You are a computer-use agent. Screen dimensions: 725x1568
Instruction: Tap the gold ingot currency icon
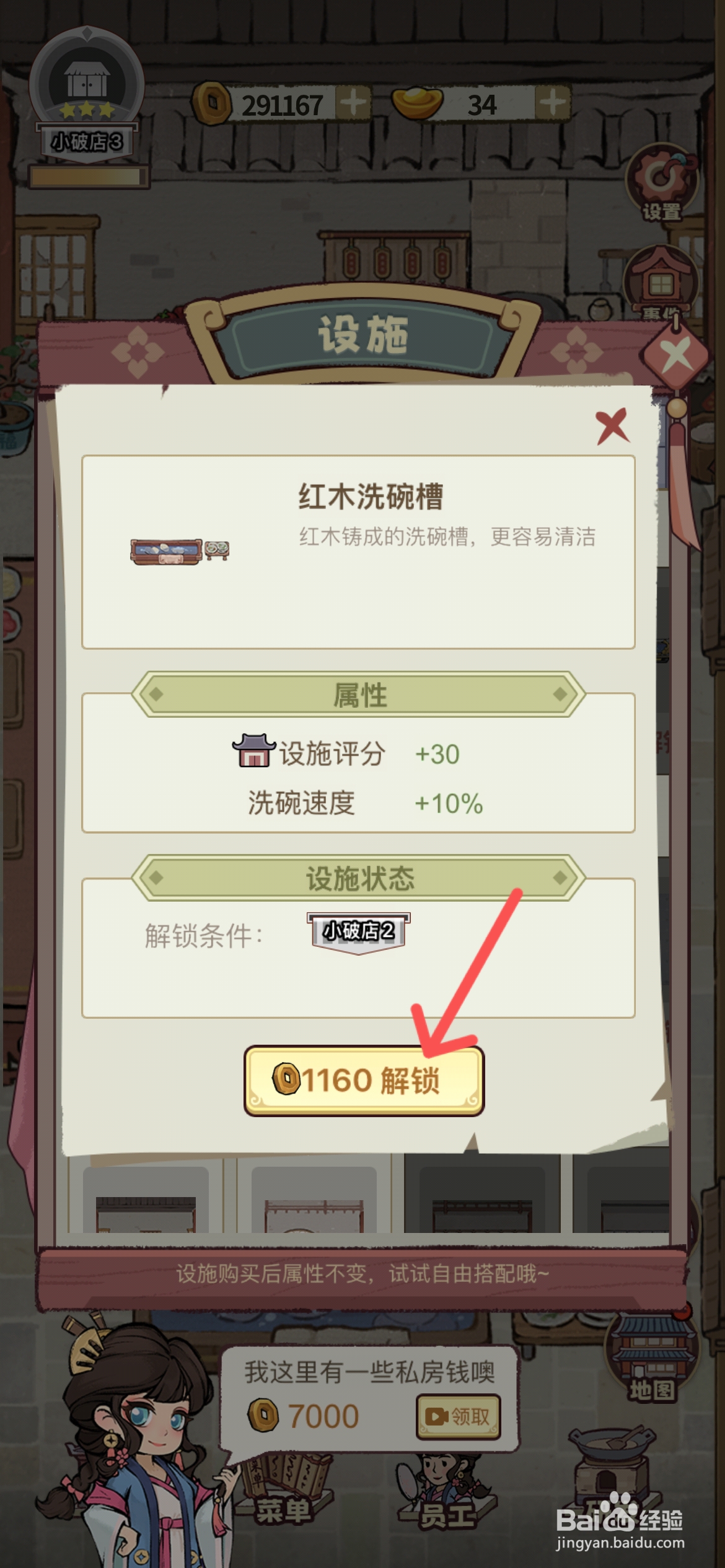[x=417, y=102]
